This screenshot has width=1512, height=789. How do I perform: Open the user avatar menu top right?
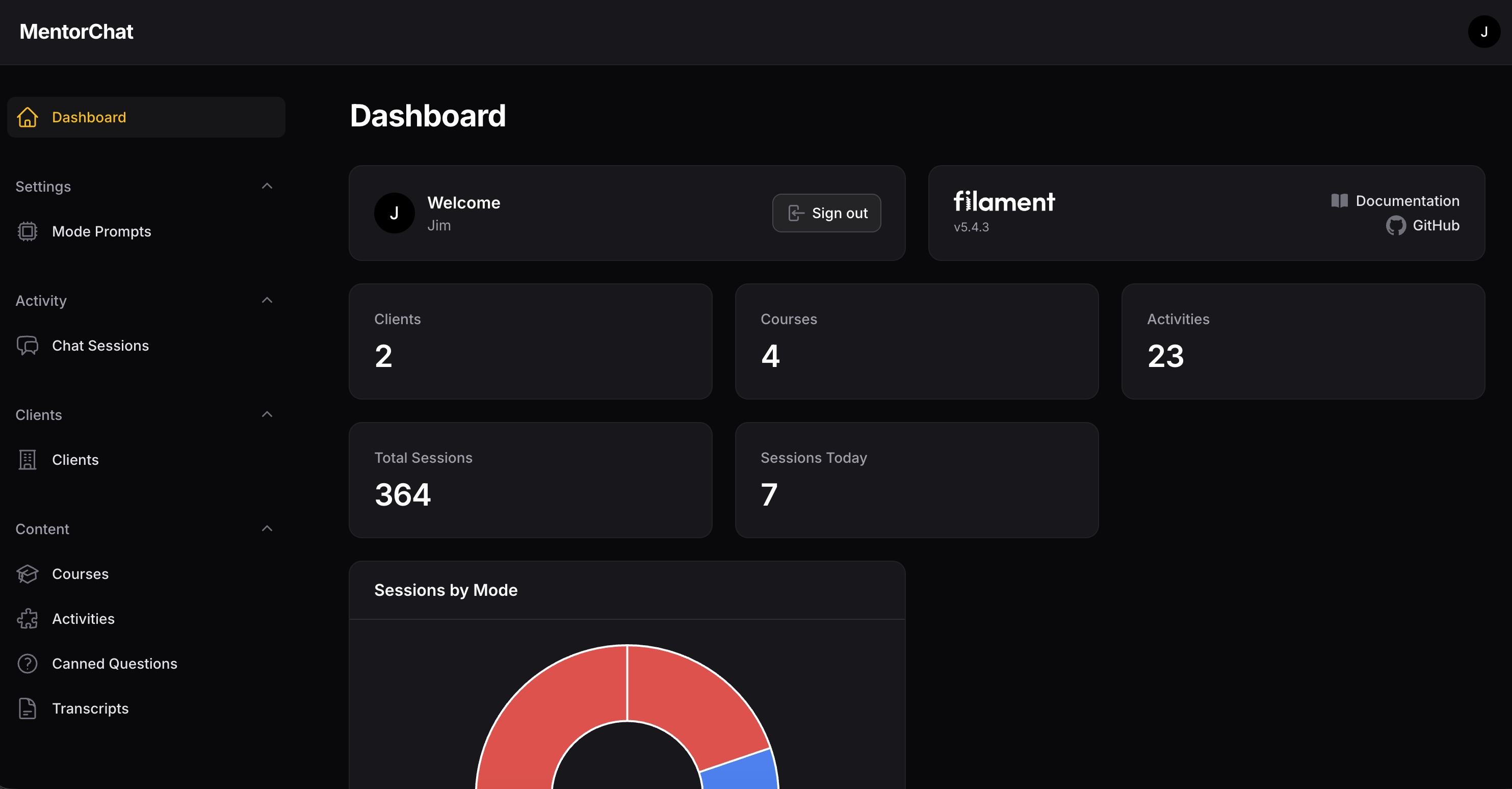[x=1484, y=32]
